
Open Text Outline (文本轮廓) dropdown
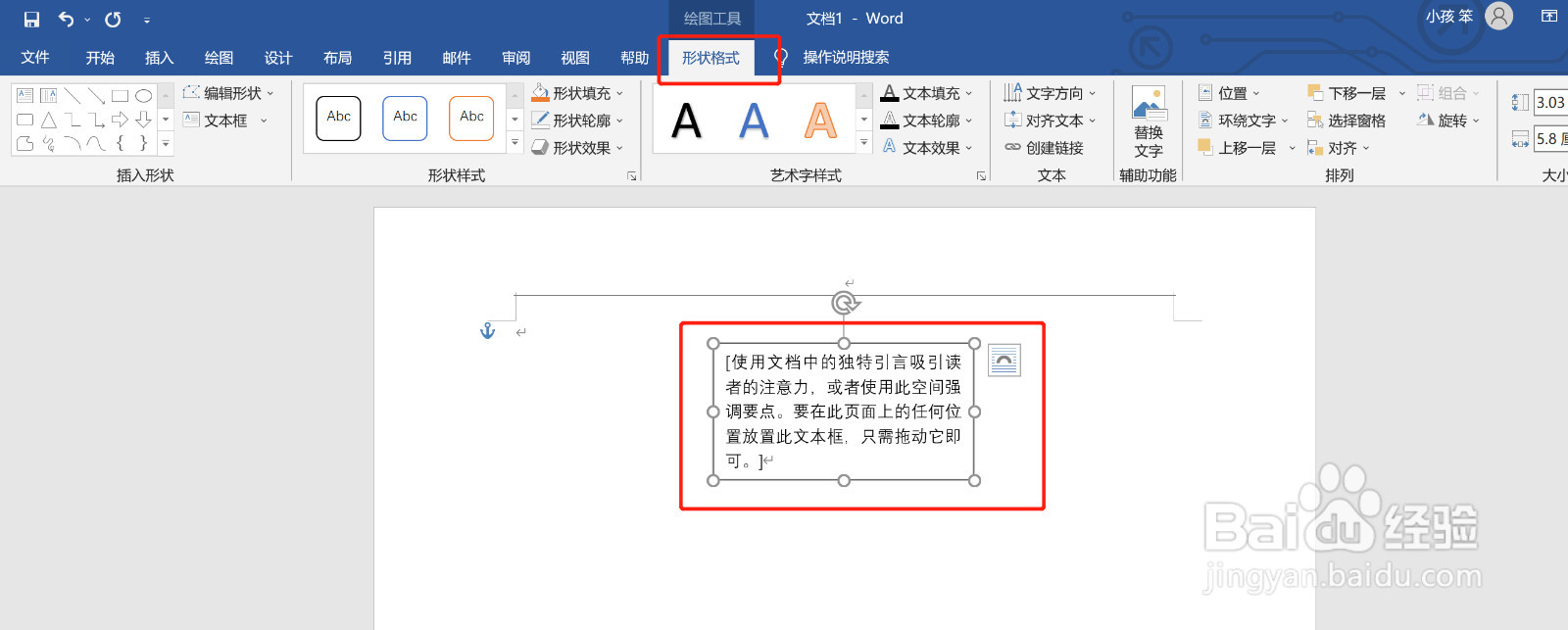click(926, 121)
